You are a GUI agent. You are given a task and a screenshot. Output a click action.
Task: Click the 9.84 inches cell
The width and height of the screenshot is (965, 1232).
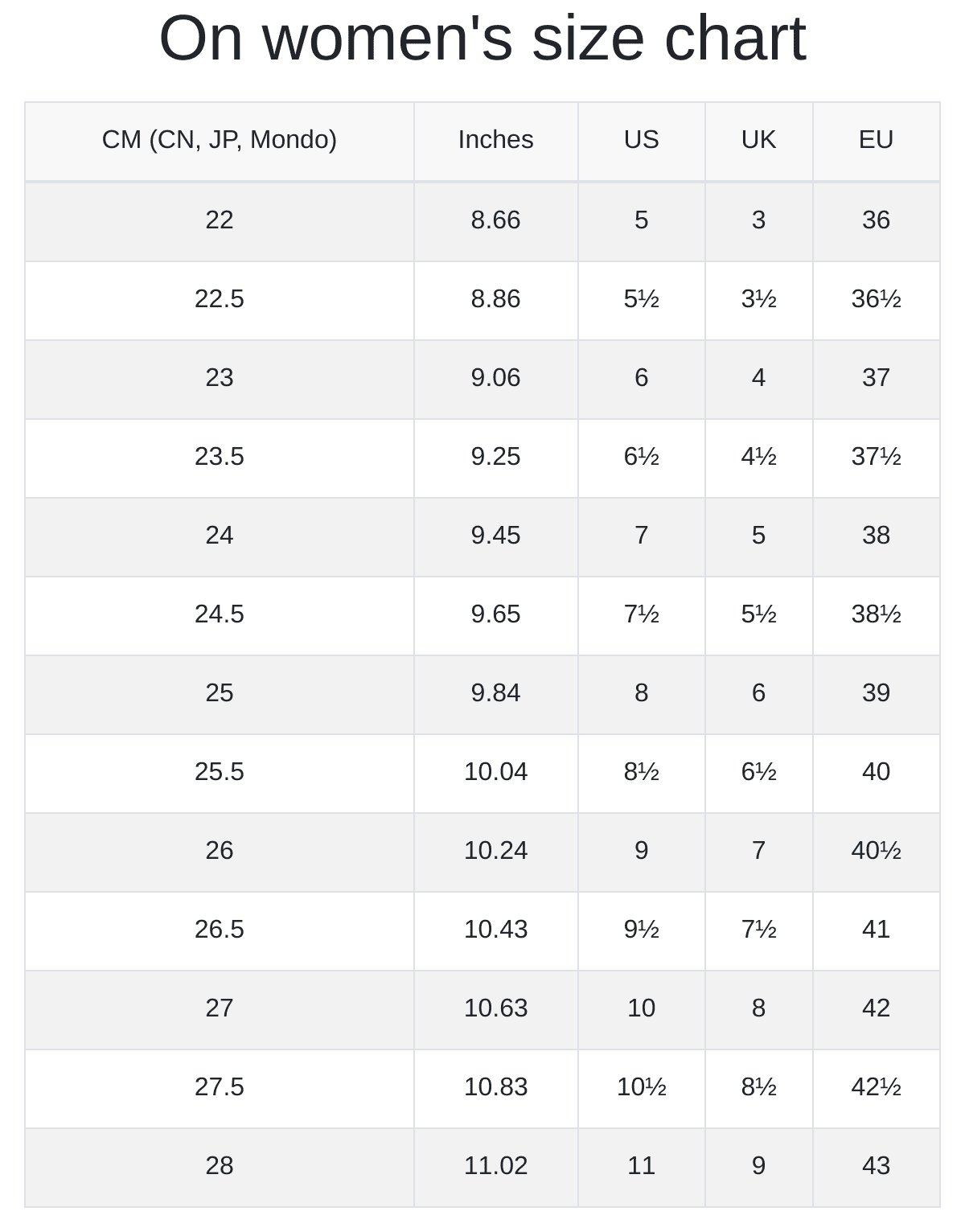[x=495, y=693]
